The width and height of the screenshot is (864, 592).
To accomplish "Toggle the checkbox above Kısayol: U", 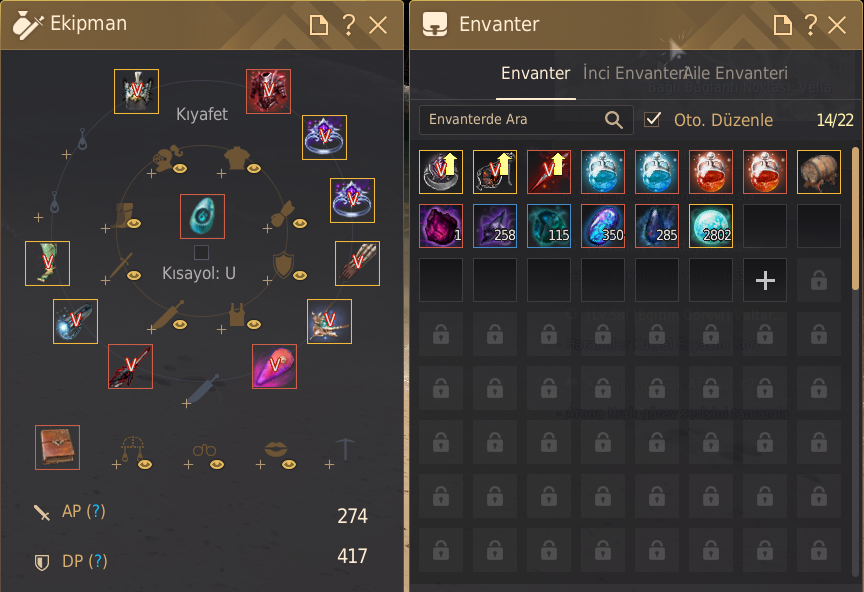I will tap(202, 252).
